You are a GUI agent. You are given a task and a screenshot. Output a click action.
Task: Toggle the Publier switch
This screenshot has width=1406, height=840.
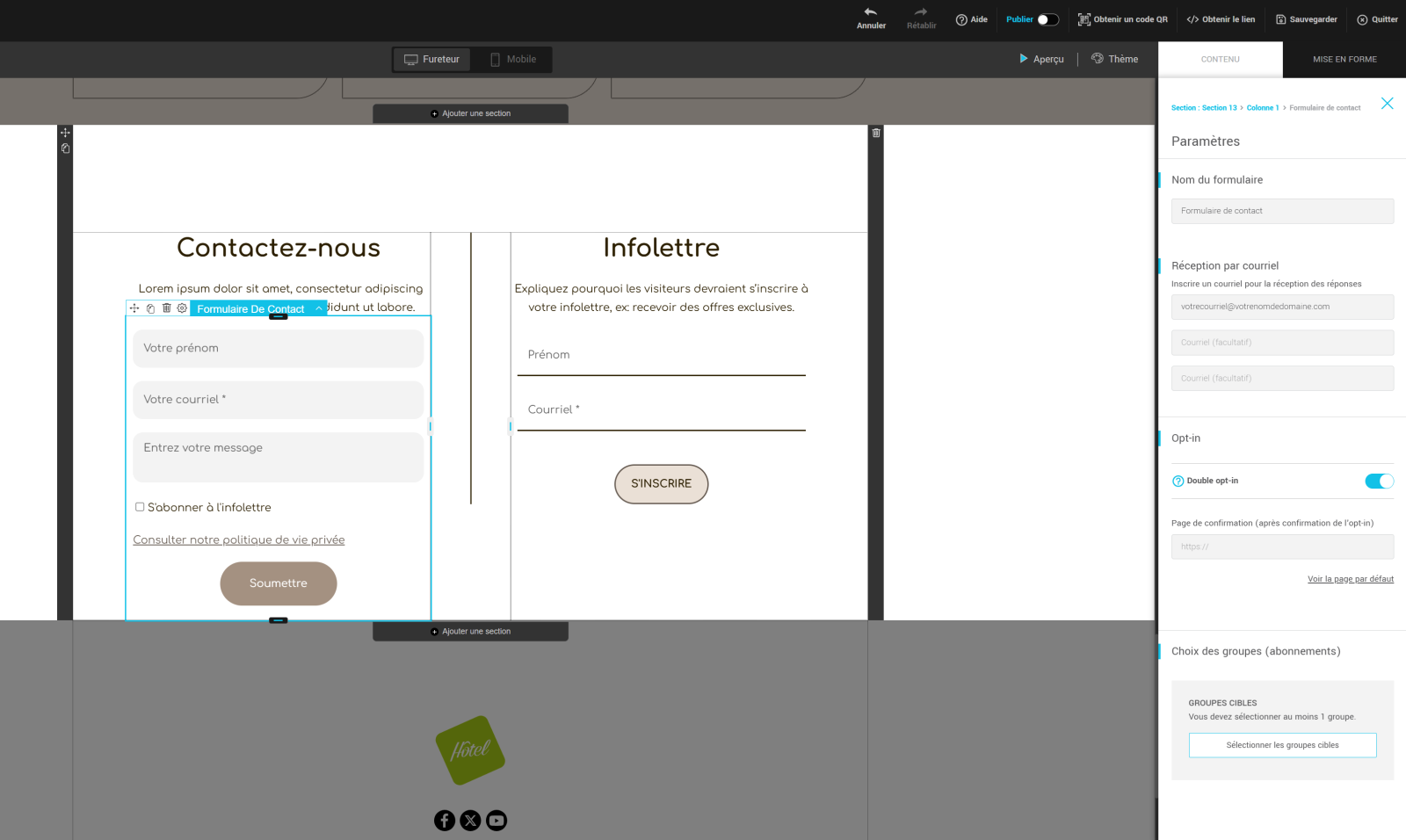pyautogui.click(x=1047, y=19)
